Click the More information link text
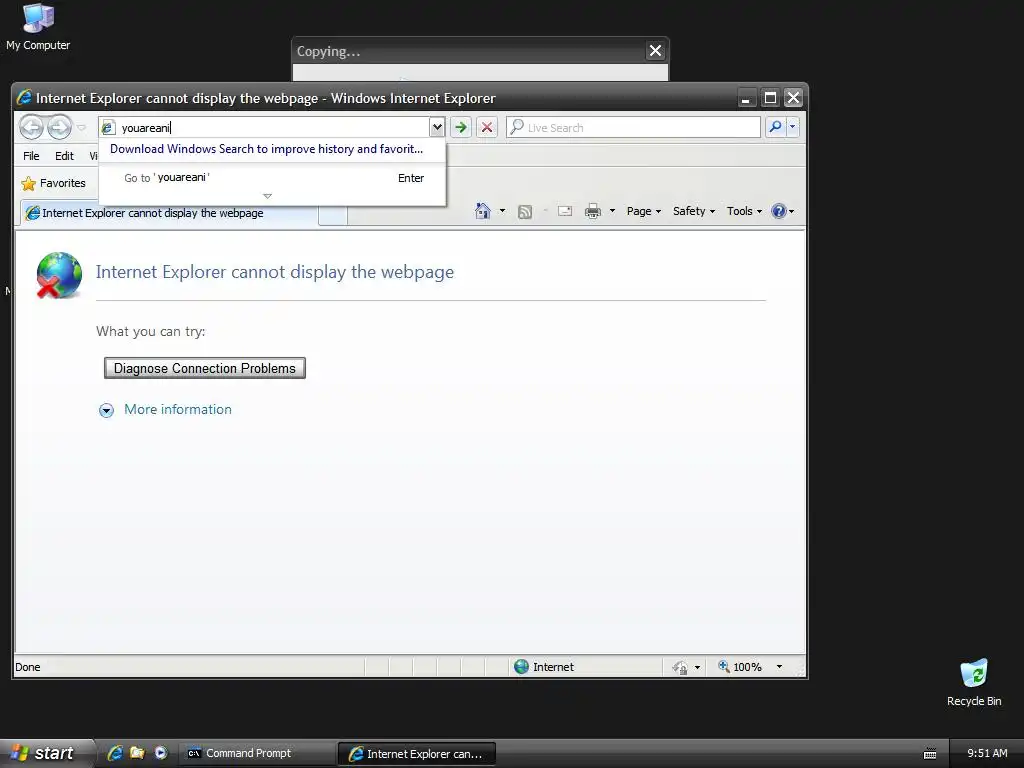 [178, 409]
